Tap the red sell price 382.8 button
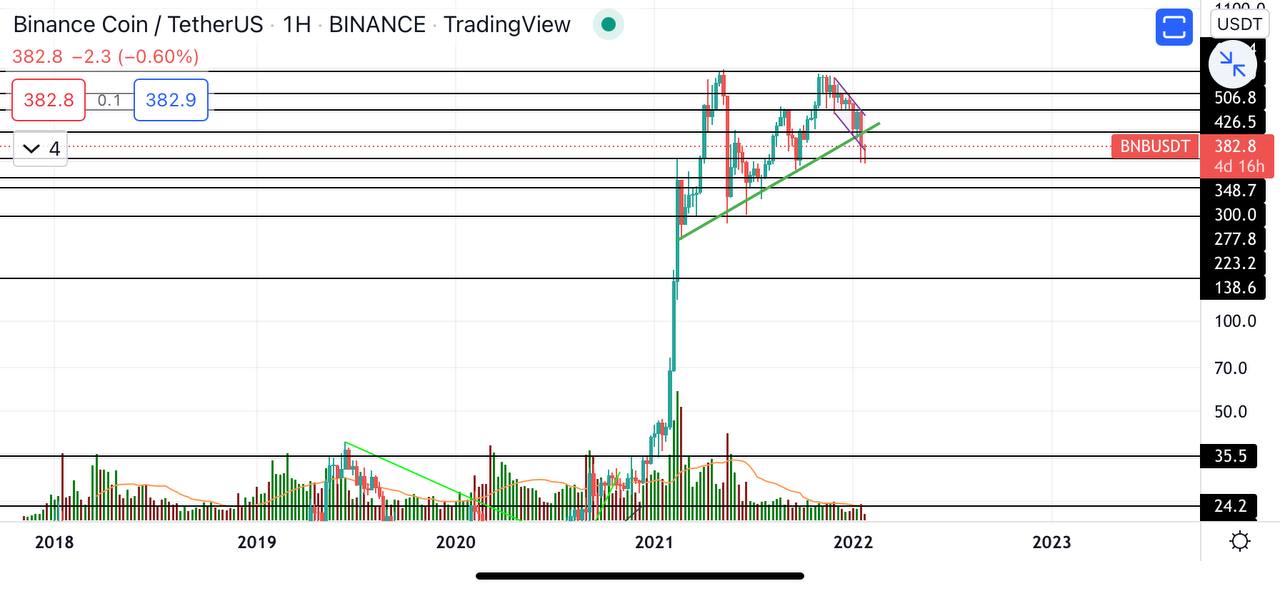The height and width of the screenshot is (591, 1280). (x=48, y=100)
